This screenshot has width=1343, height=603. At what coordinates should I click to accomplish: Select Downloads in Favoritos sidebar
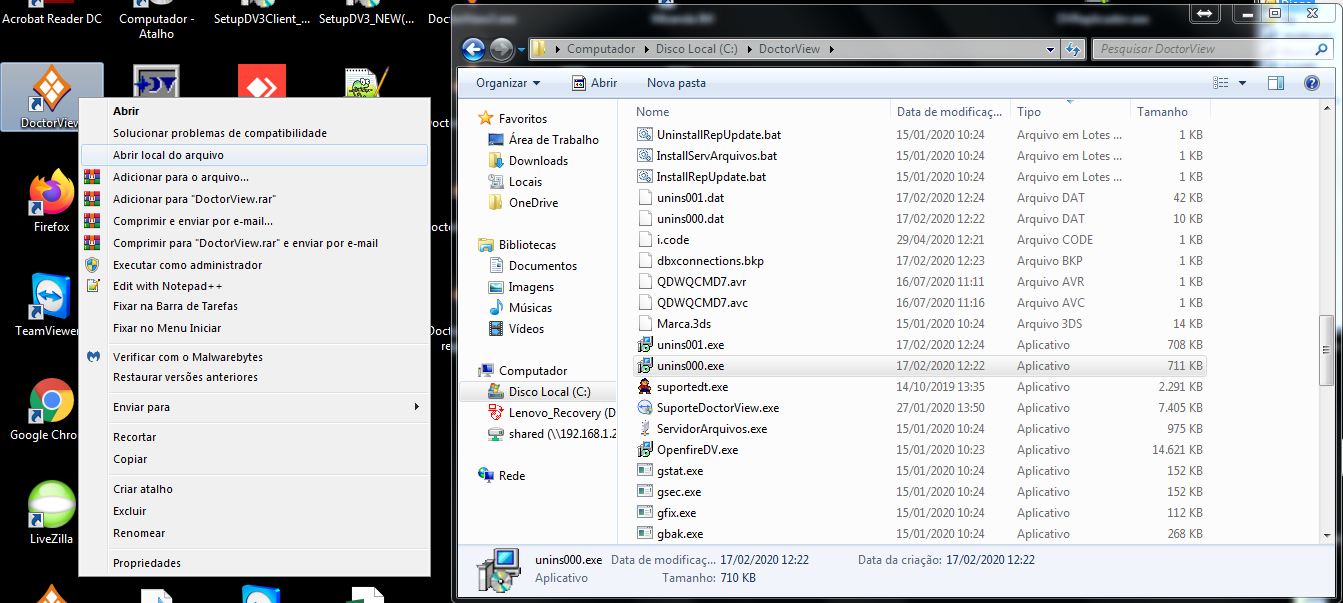coord(538,161)
